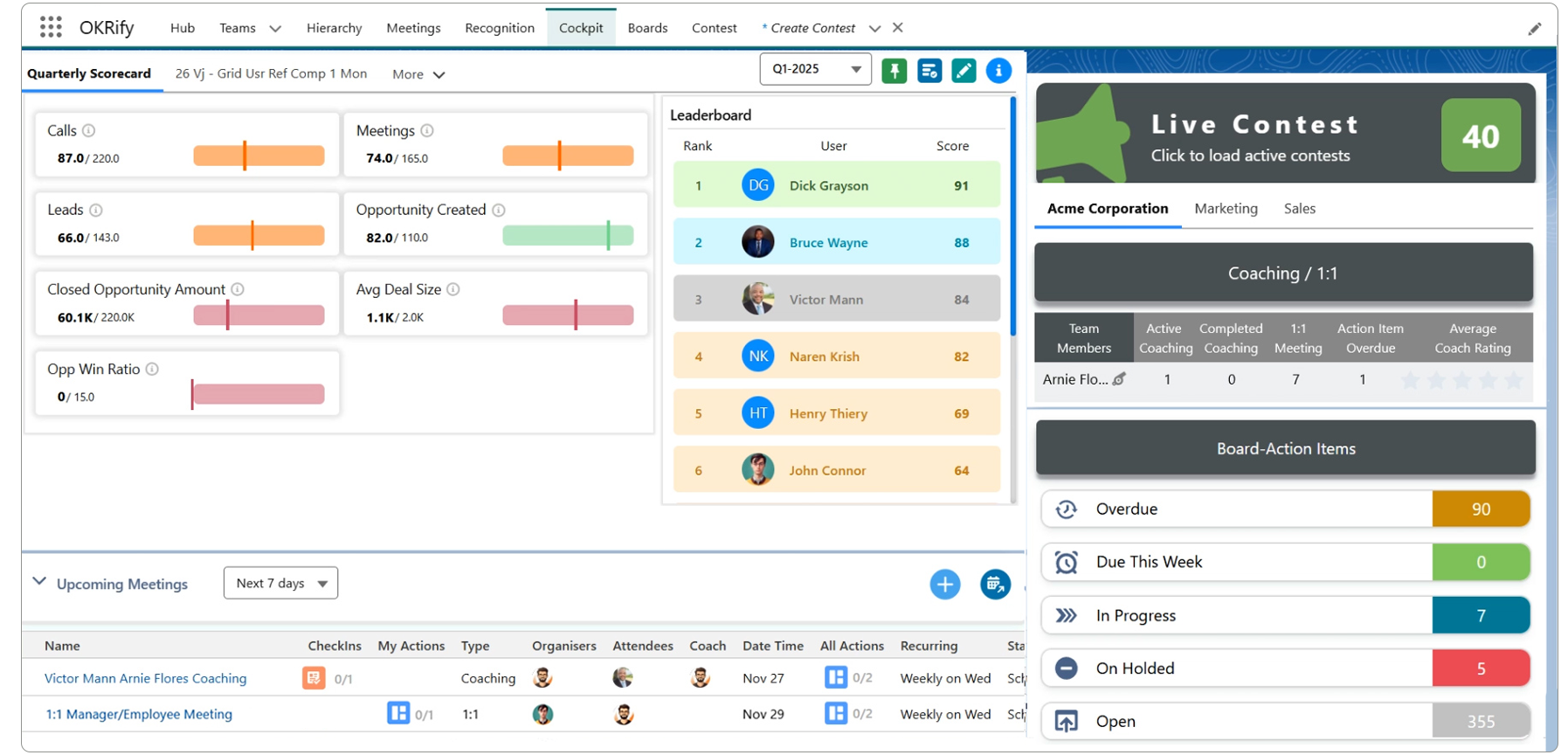Viewport: 1568px width, 755px height.
Task: Click the green pin scorecard icon
Action: [x=894, y=71]
